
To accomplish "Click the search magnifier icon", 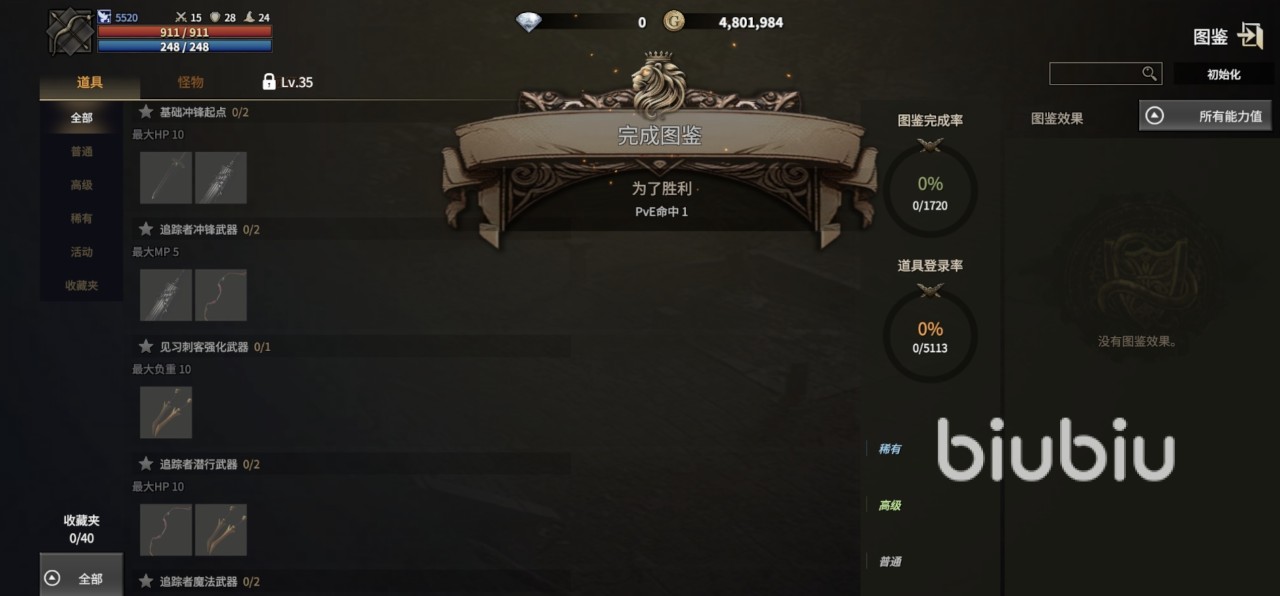I will [x=1149, y=73].
